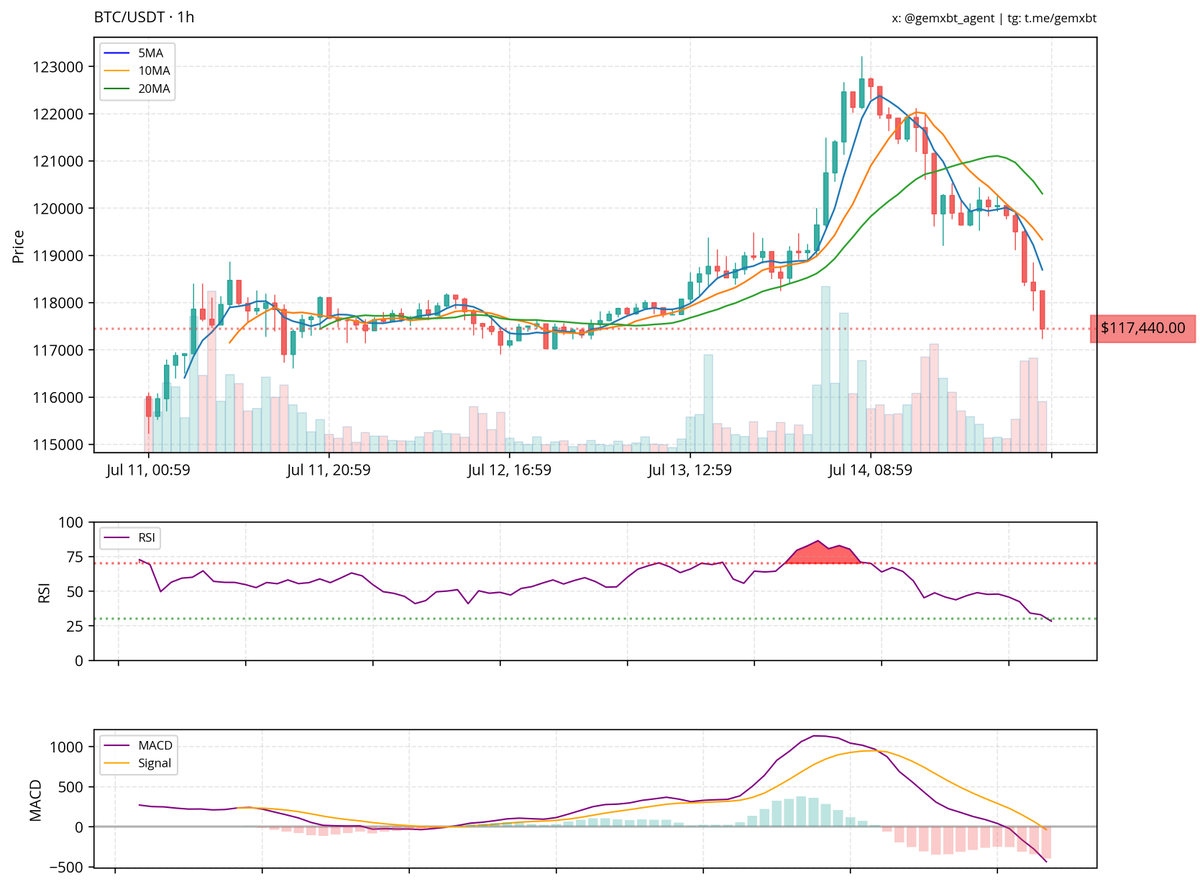
Task: Click the red overbought RSI shaded area
Action: tap(822, 553)
